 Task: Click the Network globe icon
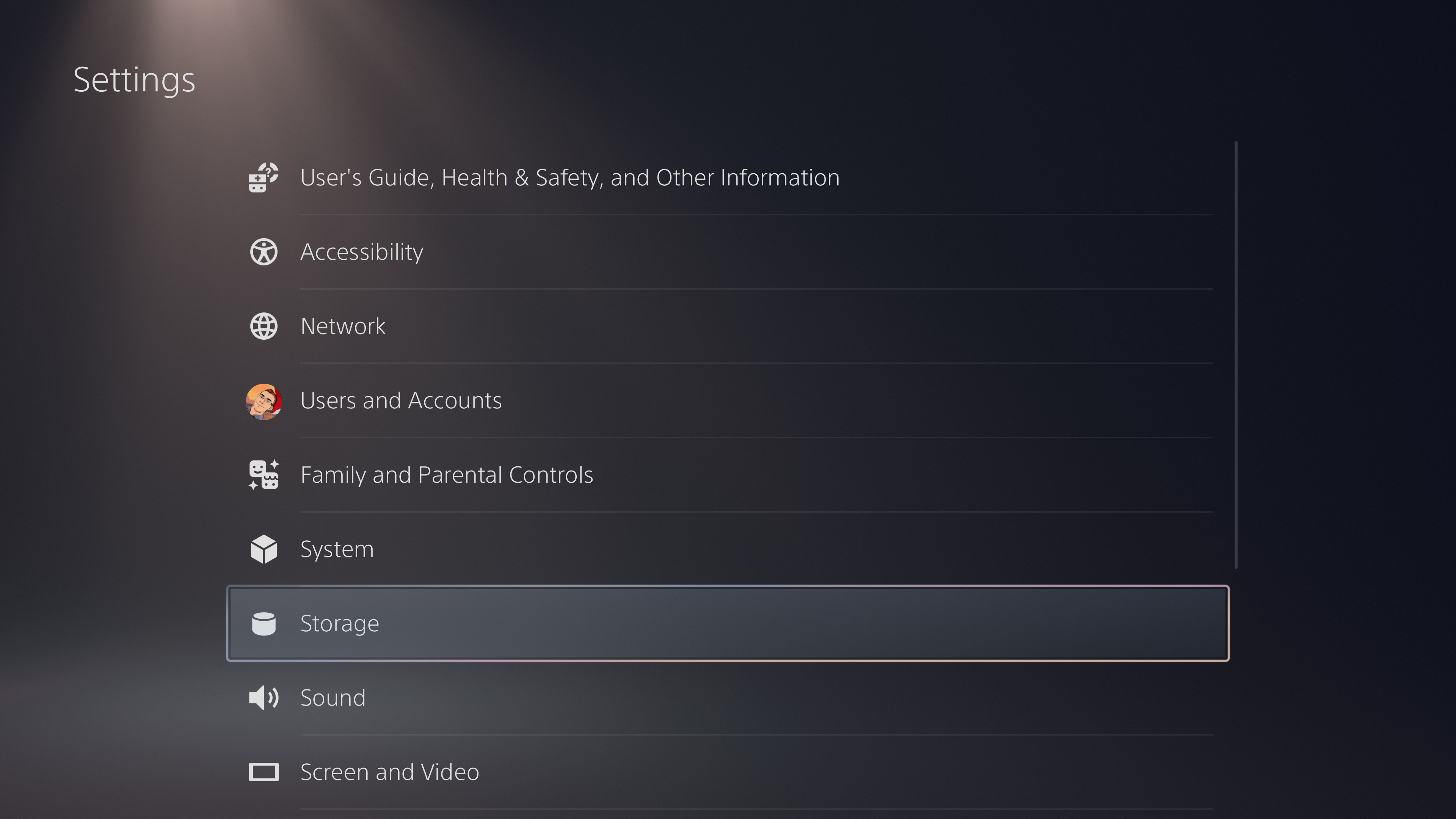pos(264,326)
